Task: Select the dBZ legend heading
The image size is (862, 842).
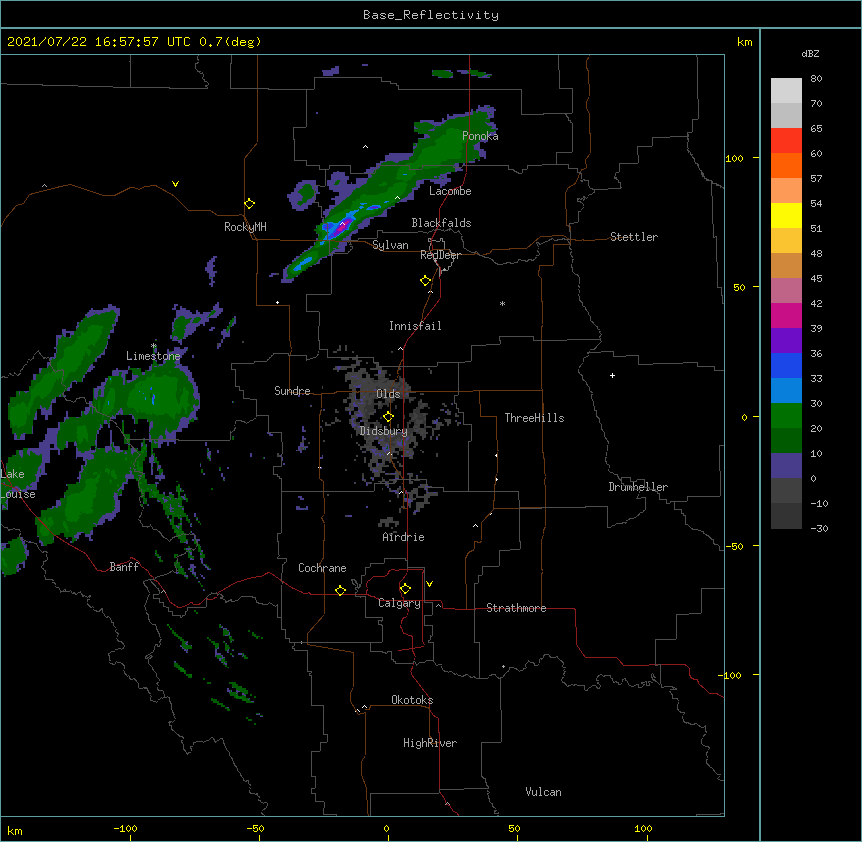Action: [x=810, y=53]
